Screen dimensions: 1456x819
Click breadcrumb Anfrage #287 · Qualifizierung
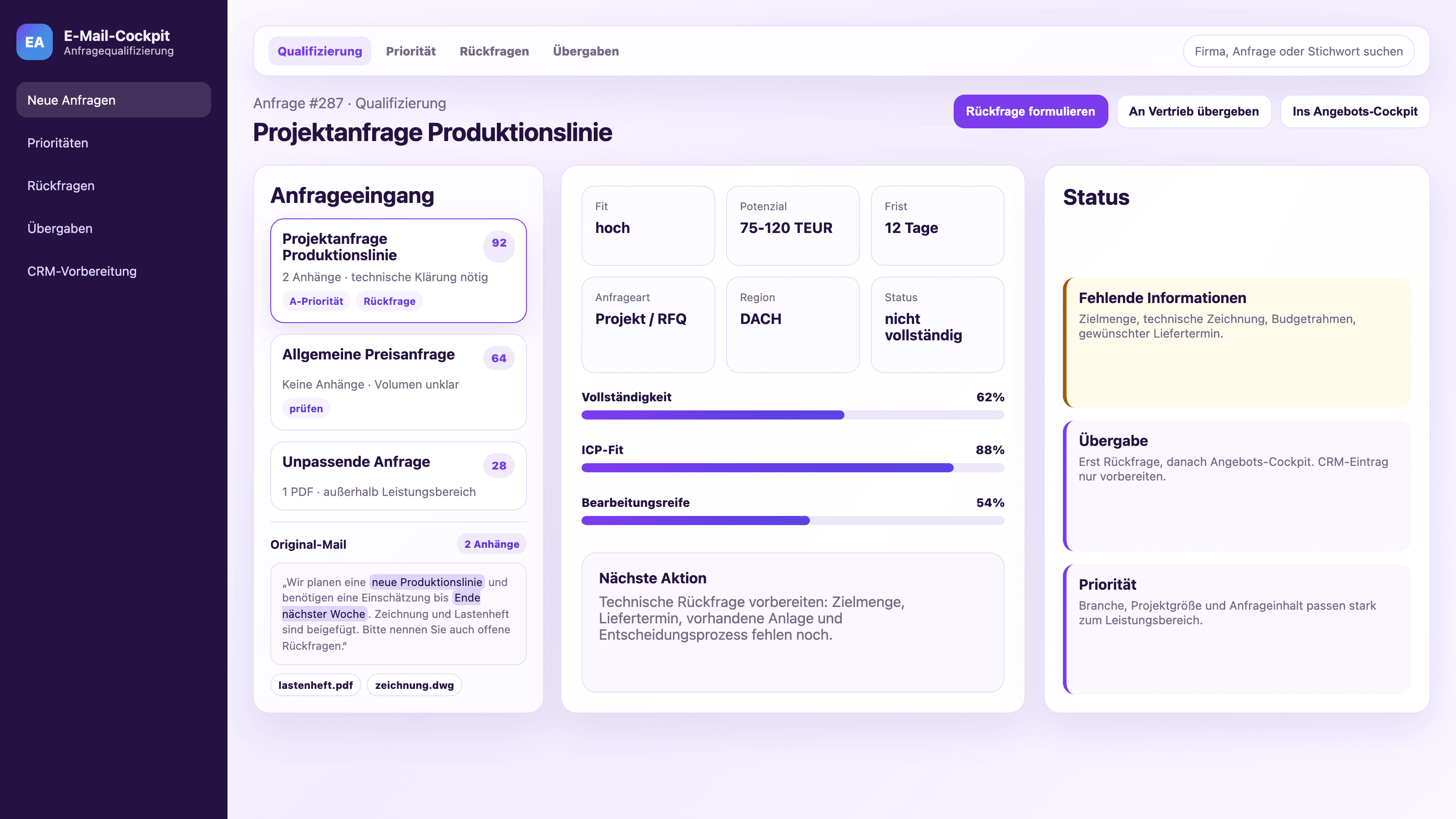(x=349, y=103)
